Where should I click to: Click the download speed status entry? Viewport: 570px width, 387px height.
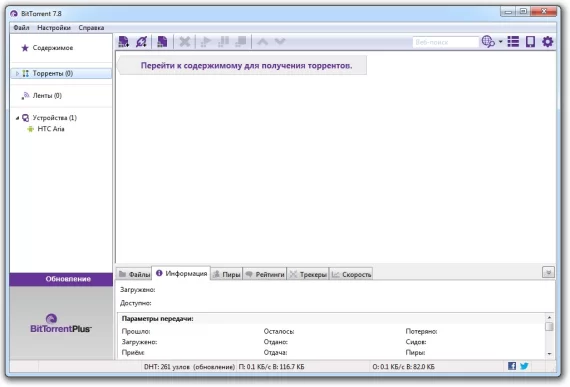tap(272, 367)
